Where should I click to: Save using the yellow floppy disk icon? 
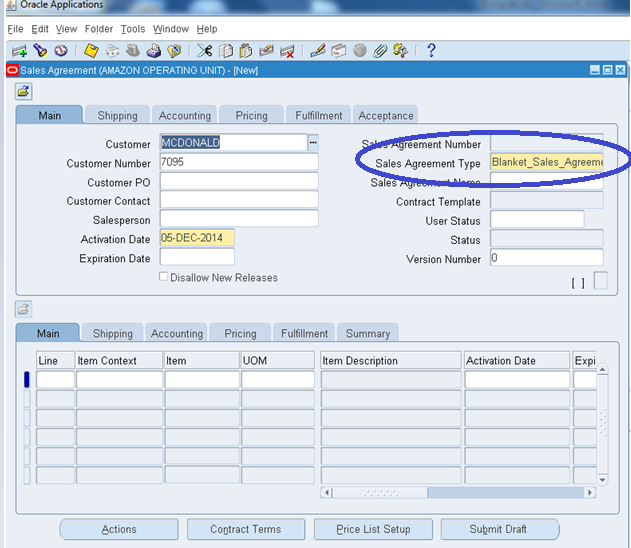(x=91, y=51)
